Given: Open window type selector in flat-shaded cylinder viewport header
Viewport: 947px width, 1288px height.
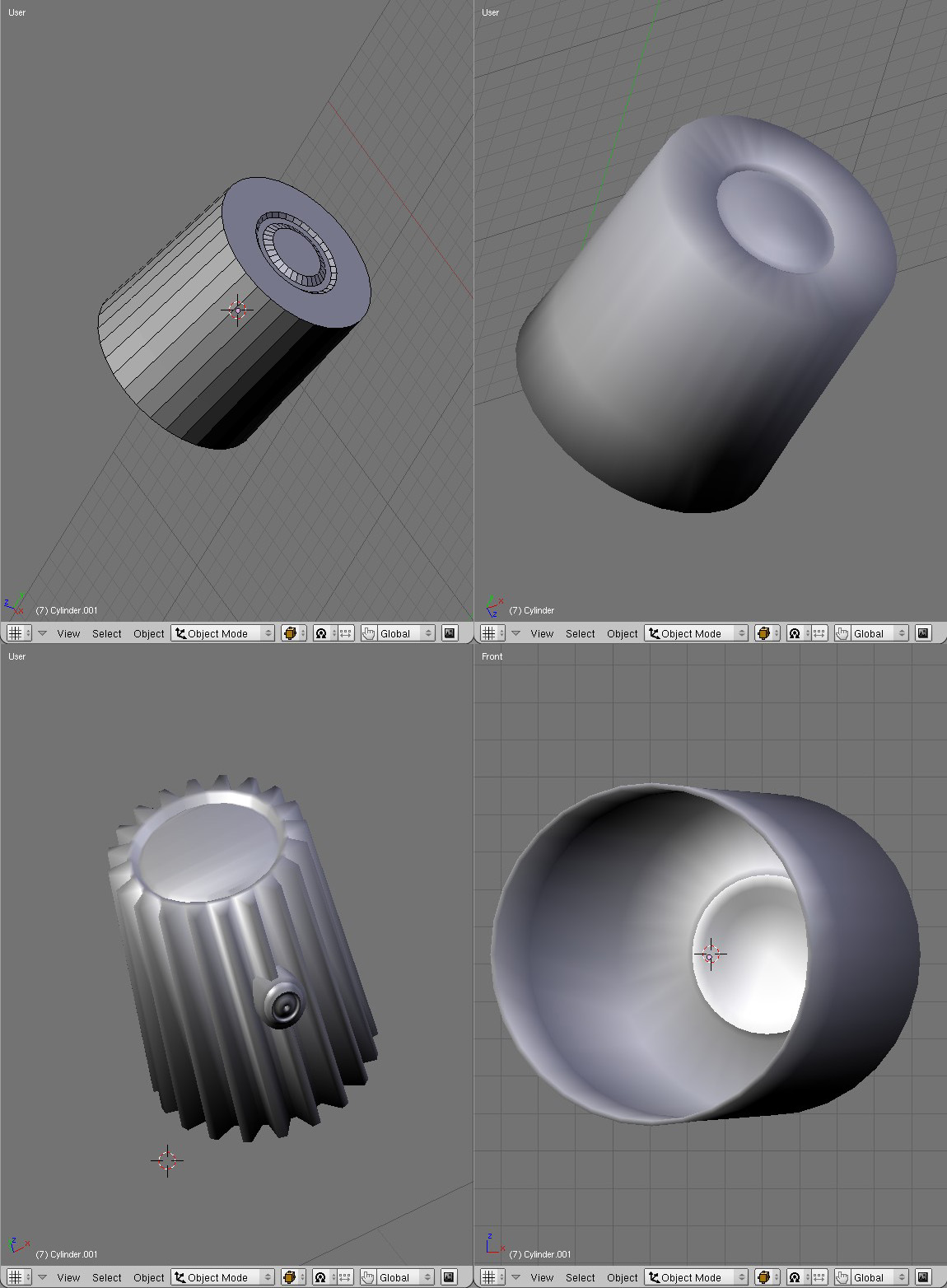Looking at the screenshot, I should pos(19,633).
